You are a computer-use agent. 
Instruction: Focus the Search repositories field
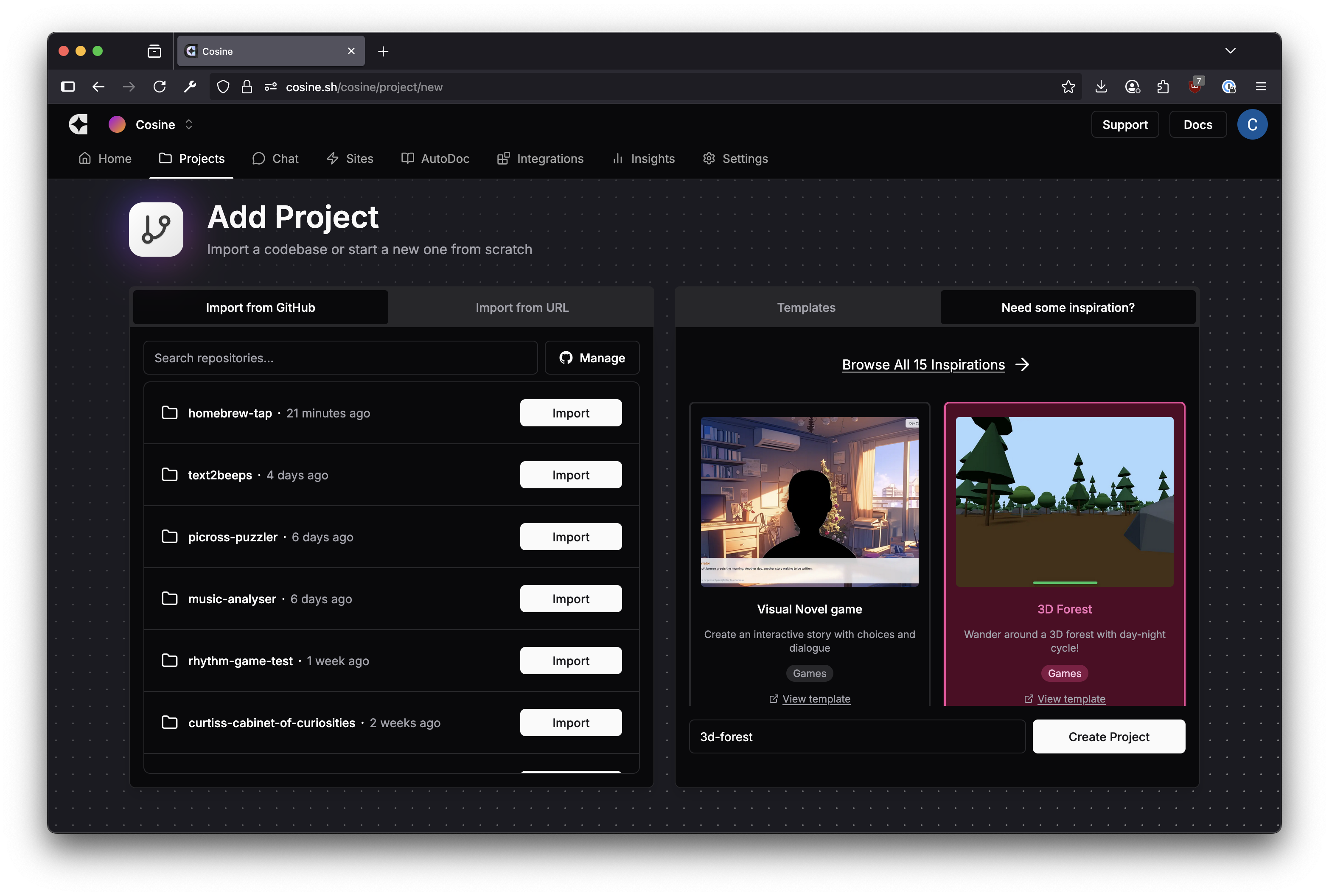pos(340,358)
